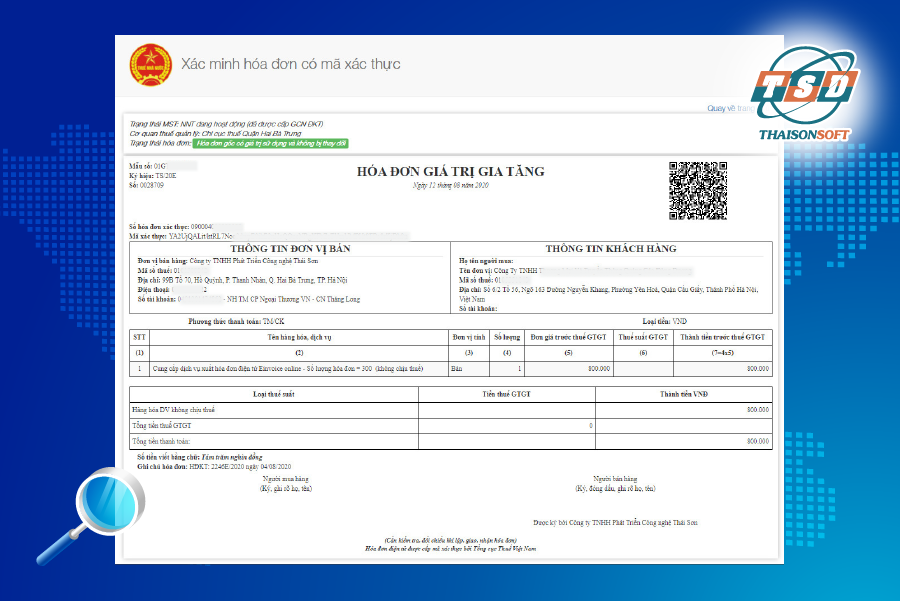Screen dimensions: 900x601
Task: Click the invoice number 'Số: 0028709'
Action: pos(146,185)
